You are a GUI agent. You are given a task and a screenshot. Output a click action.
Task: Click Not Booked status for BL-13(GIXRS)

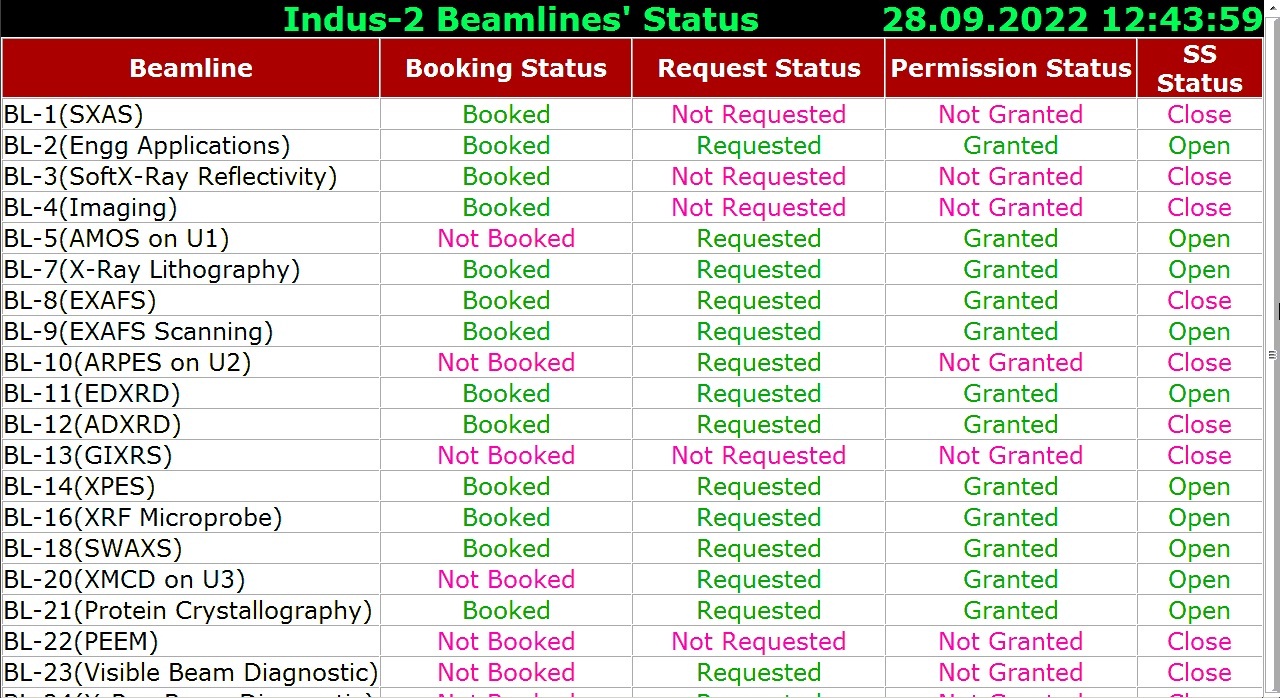pyautogui.click(x=506, y=455)
